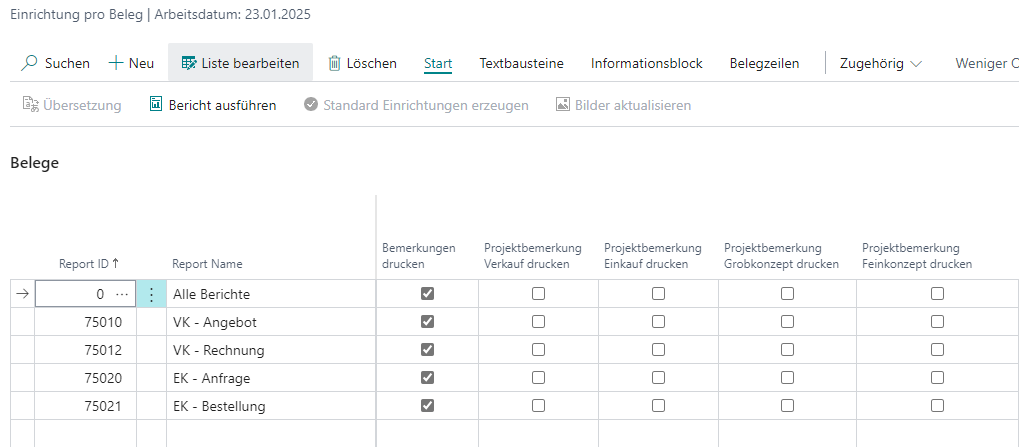Viewport: 1019px width, 447px height.
Task: Select the EK - Anfrage row name
Action: coord(211,378)
